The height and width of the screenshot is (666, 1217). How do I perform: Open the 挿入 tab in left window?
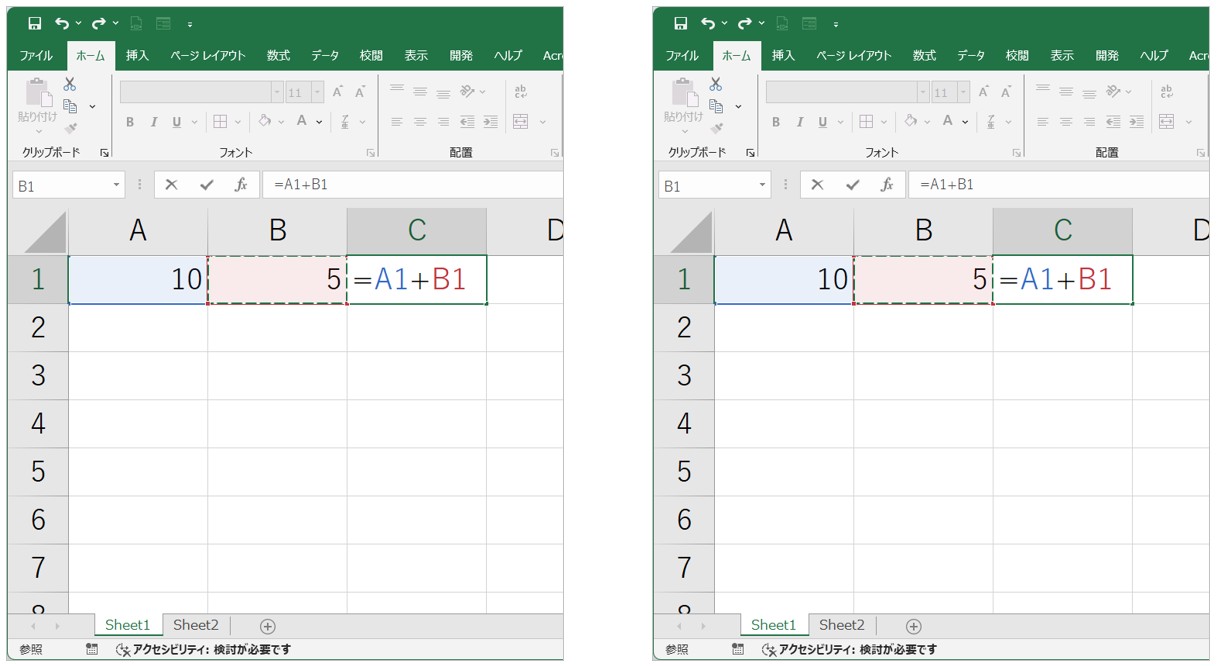coord(137,56)
